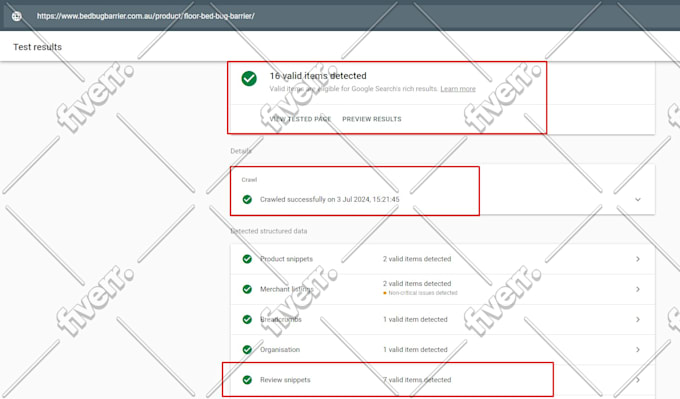680x399 pixels.
Task: Click Breadcrumbs '1 valid item detected' count
Action: coord(415,320)
